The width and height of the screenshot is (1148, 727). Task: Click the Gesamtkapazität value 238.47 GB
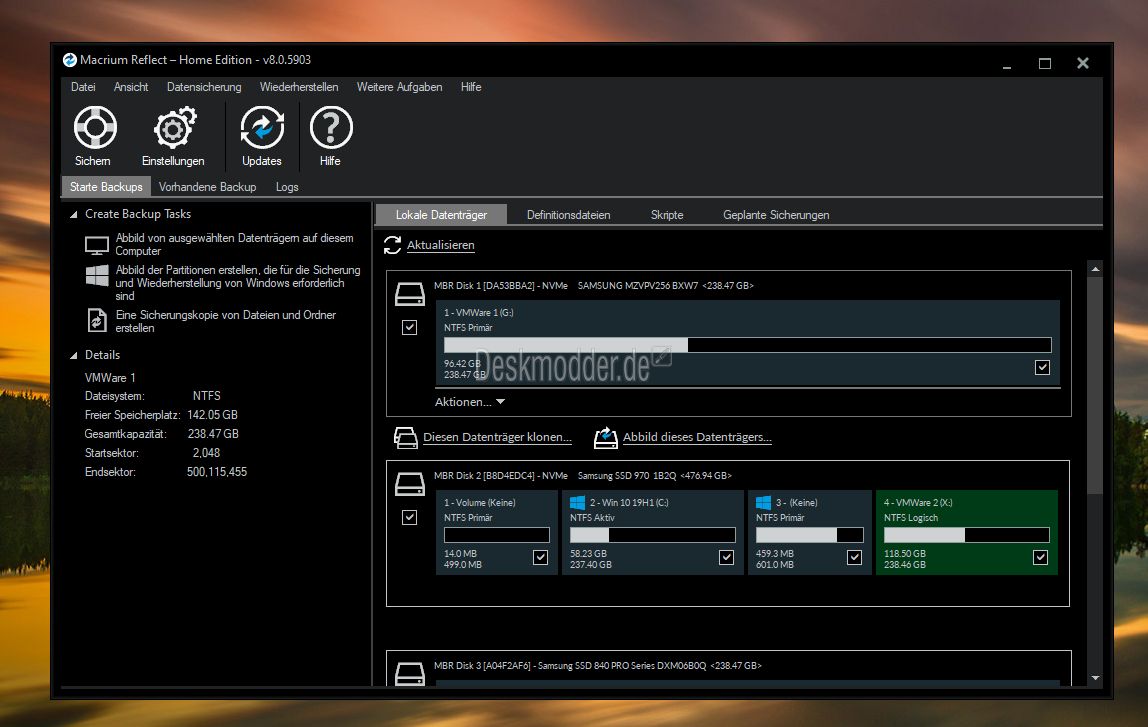click(213, 434)
